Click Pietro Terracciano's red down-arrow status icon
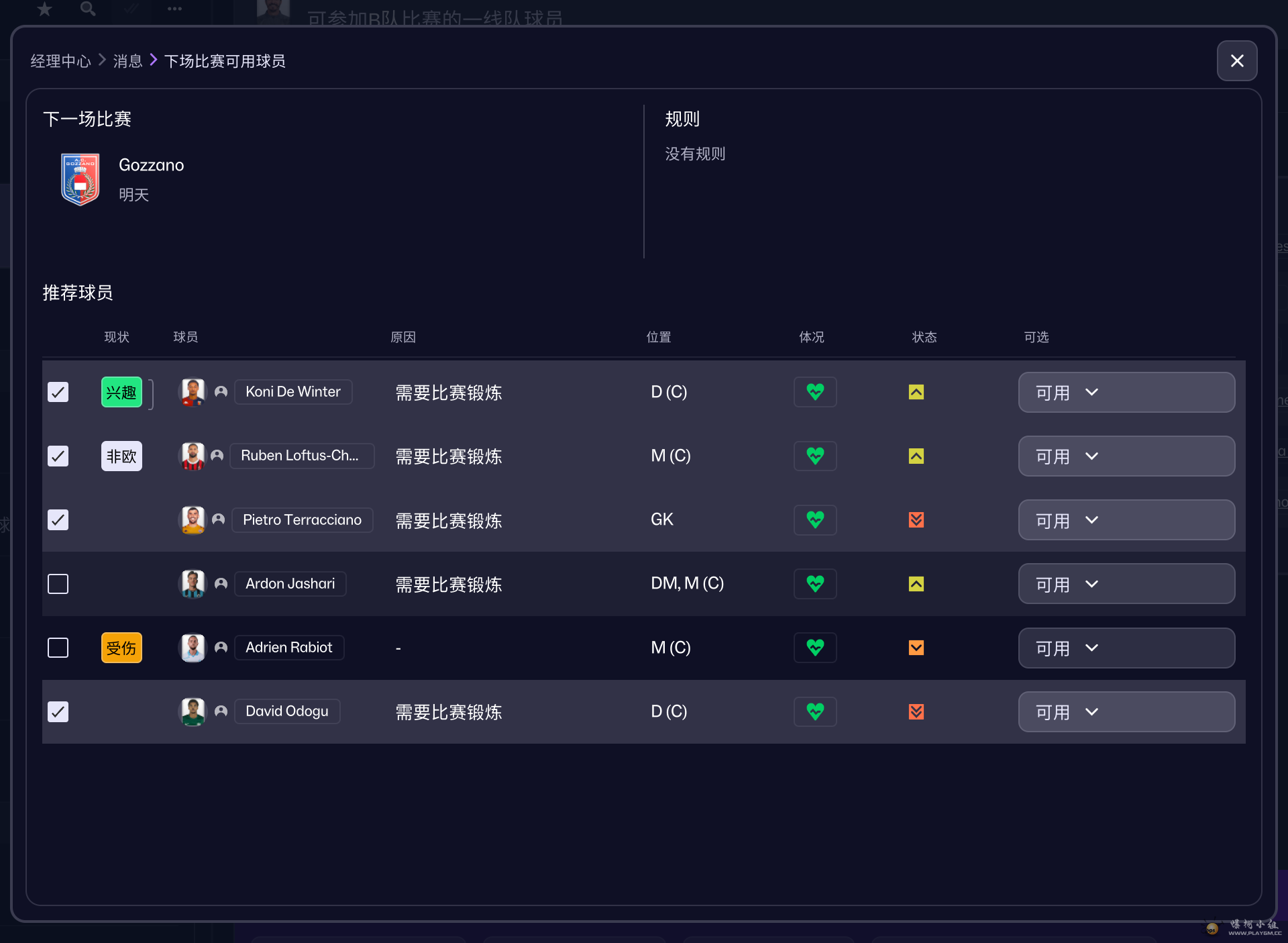Screen dimensions: 1288x943 tap(916, 519)
